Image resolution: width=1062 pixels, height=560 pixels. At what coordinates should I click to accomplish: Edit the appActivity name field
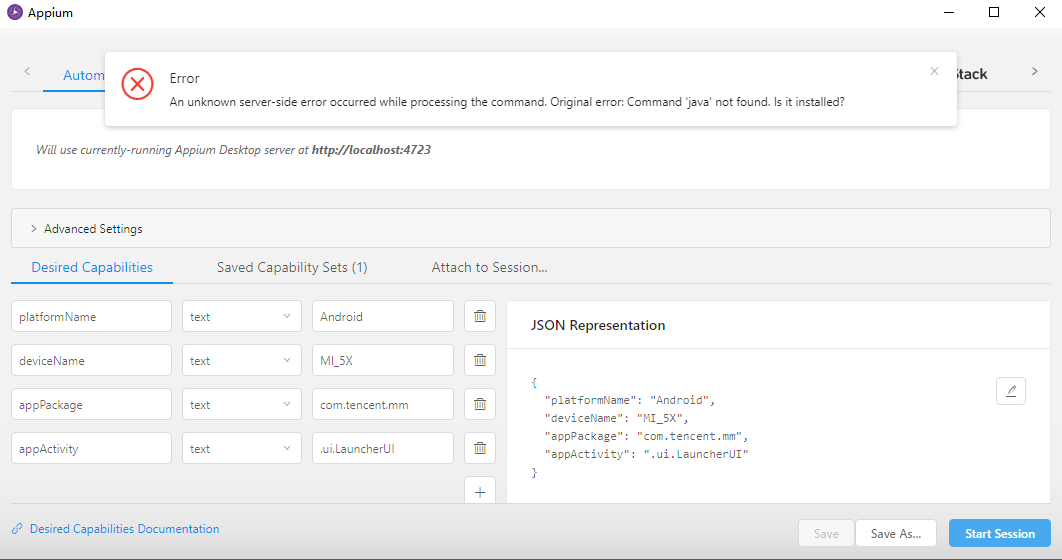(x=91, y=448)
